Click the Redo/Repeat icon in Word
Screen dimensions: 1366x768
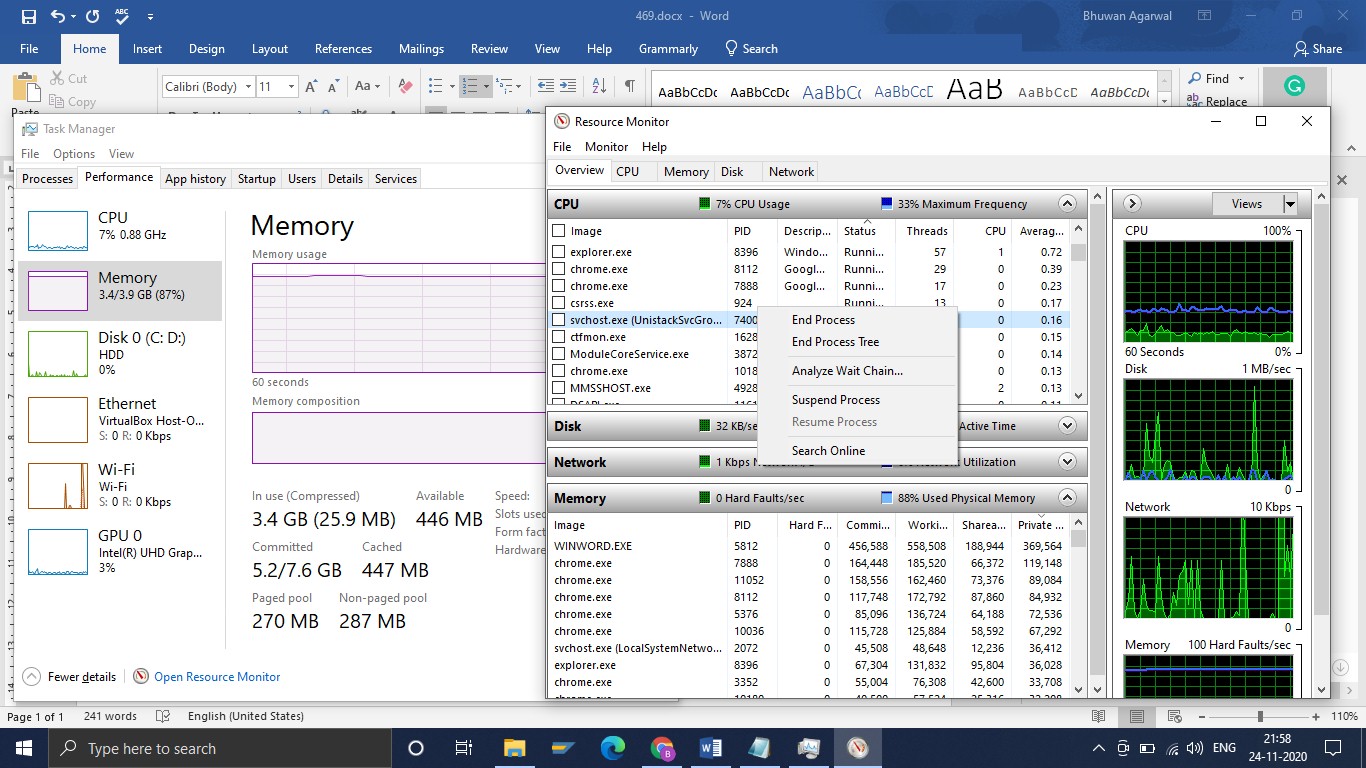92,16
